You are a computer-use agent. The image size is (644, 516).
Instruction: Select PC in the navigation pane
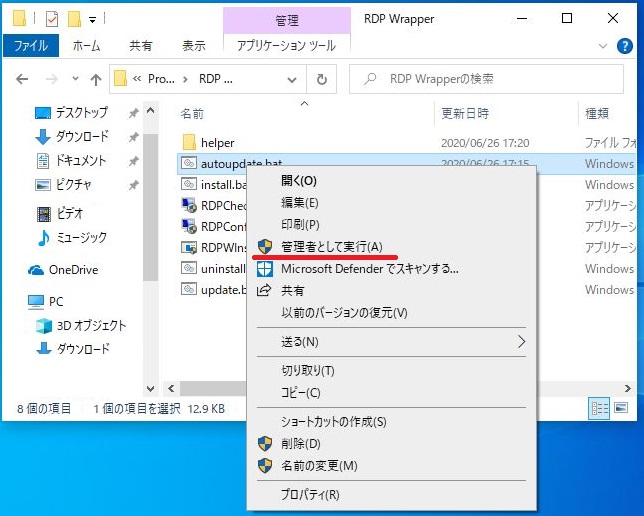[45, 302]
